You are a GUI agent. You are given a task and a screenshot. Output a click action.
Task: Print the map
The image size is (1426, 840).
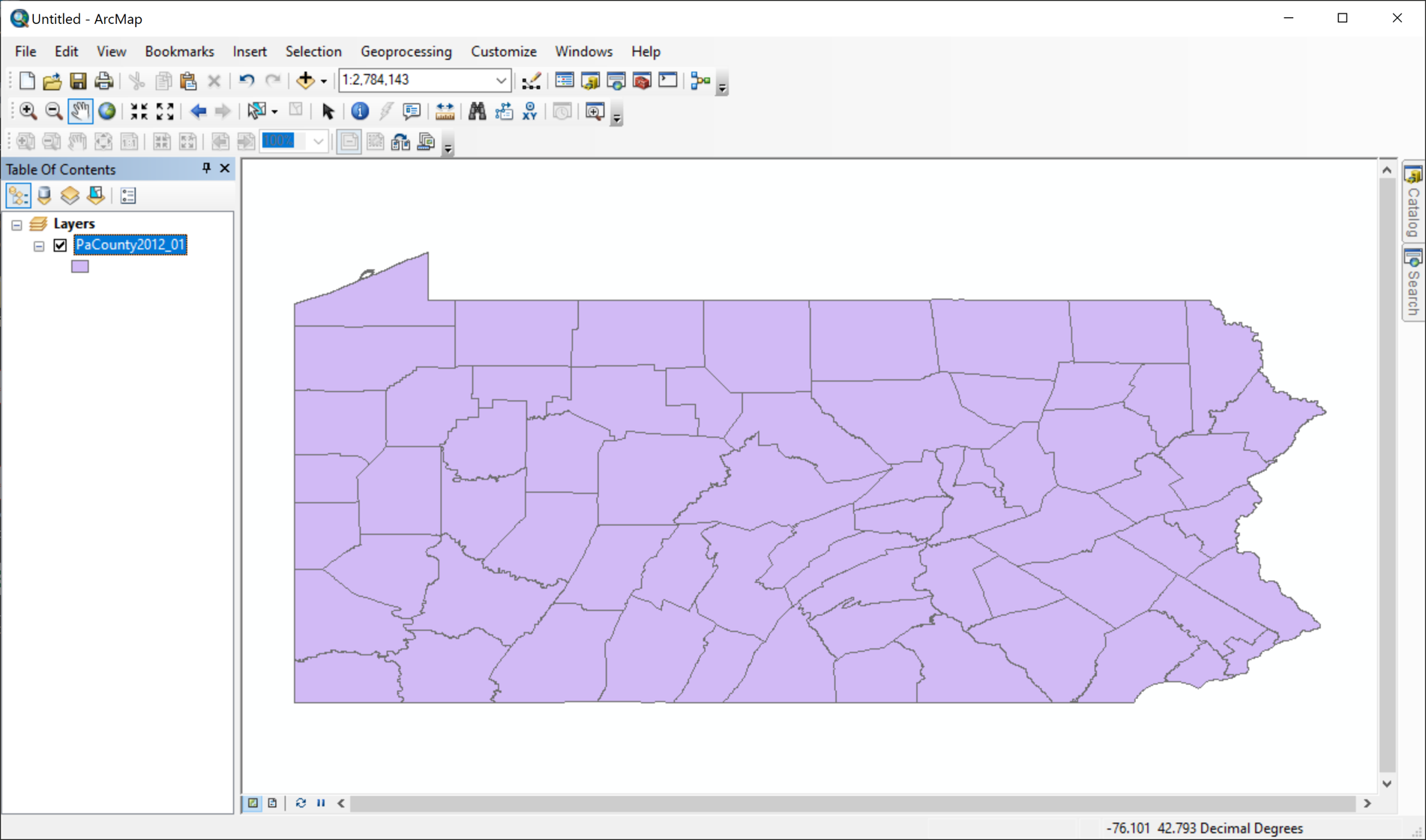[103, 81]
